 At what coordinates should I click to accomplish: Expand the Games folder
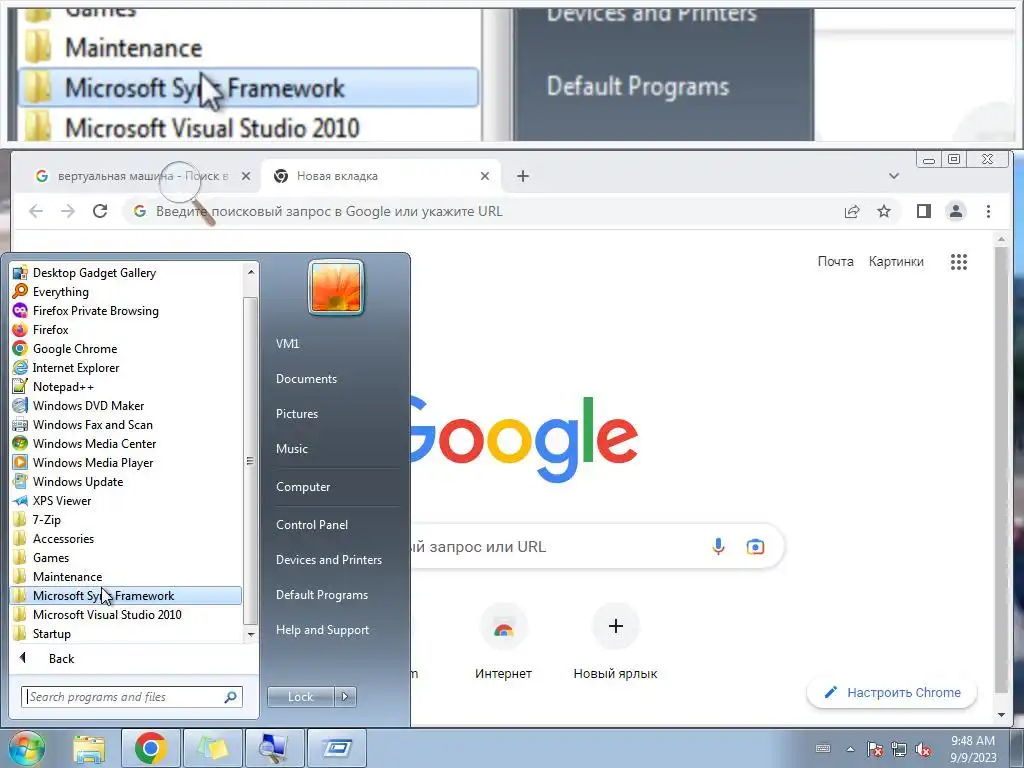point(125,558)
